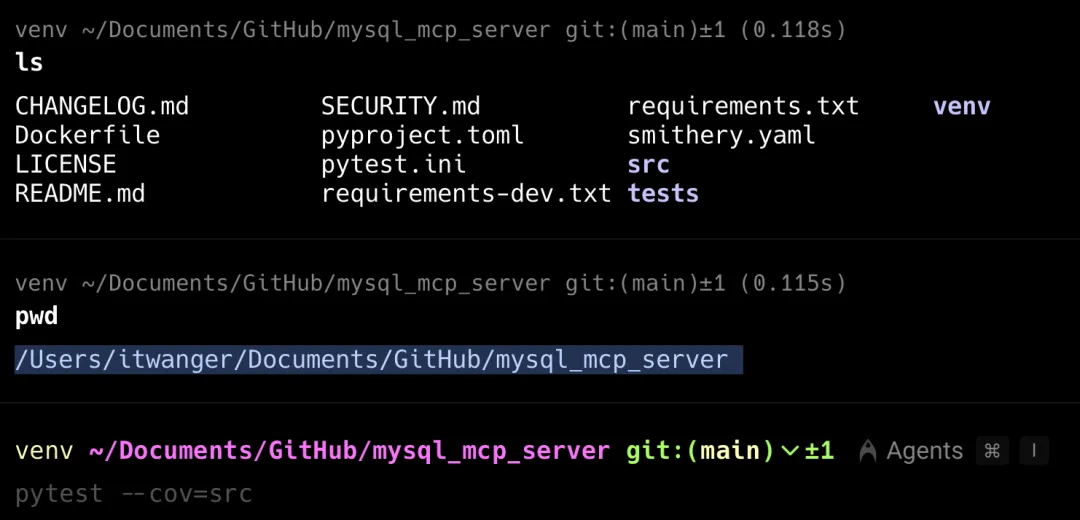The height and width of the screenshot is (520, 1080).
Task: Click the README.md file name
Action: [80, 194]
